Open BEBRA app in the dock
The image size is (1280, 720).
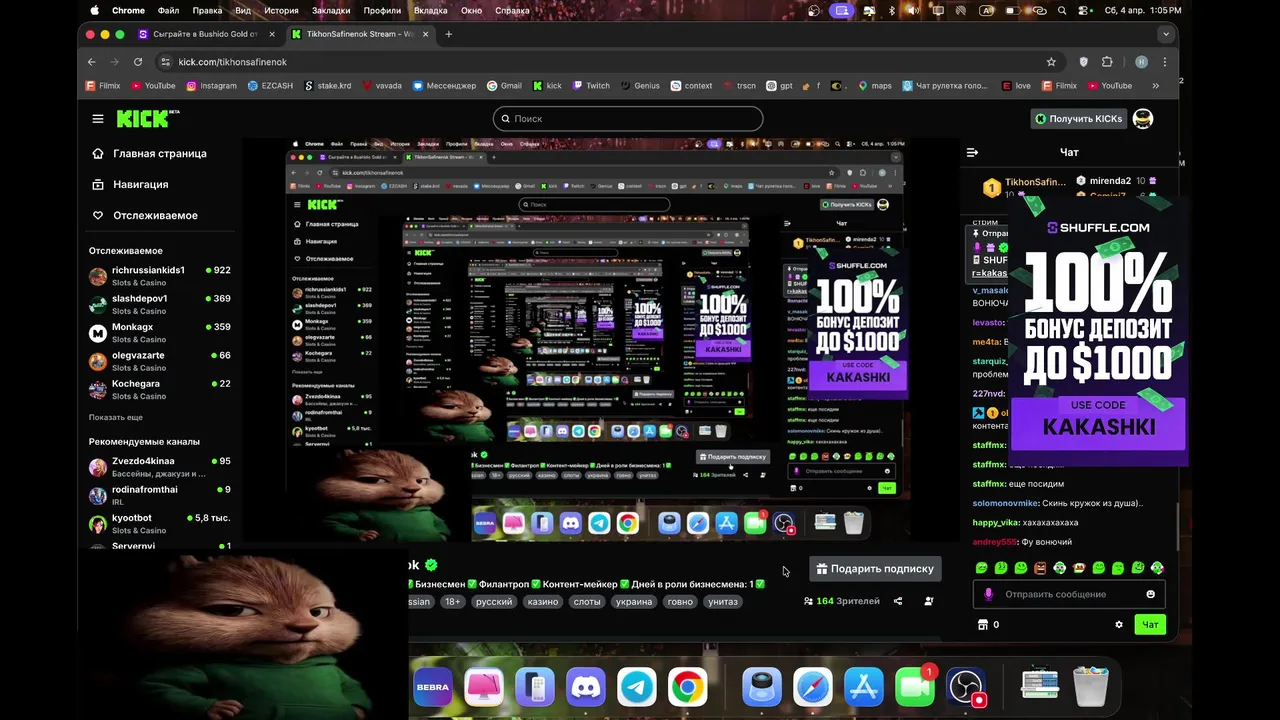433,687
